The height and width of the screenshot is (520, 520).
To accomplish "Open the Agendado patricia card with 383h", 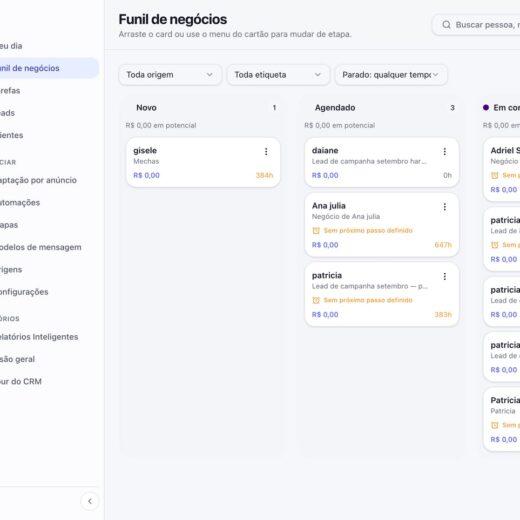I will tap(382, 294).
